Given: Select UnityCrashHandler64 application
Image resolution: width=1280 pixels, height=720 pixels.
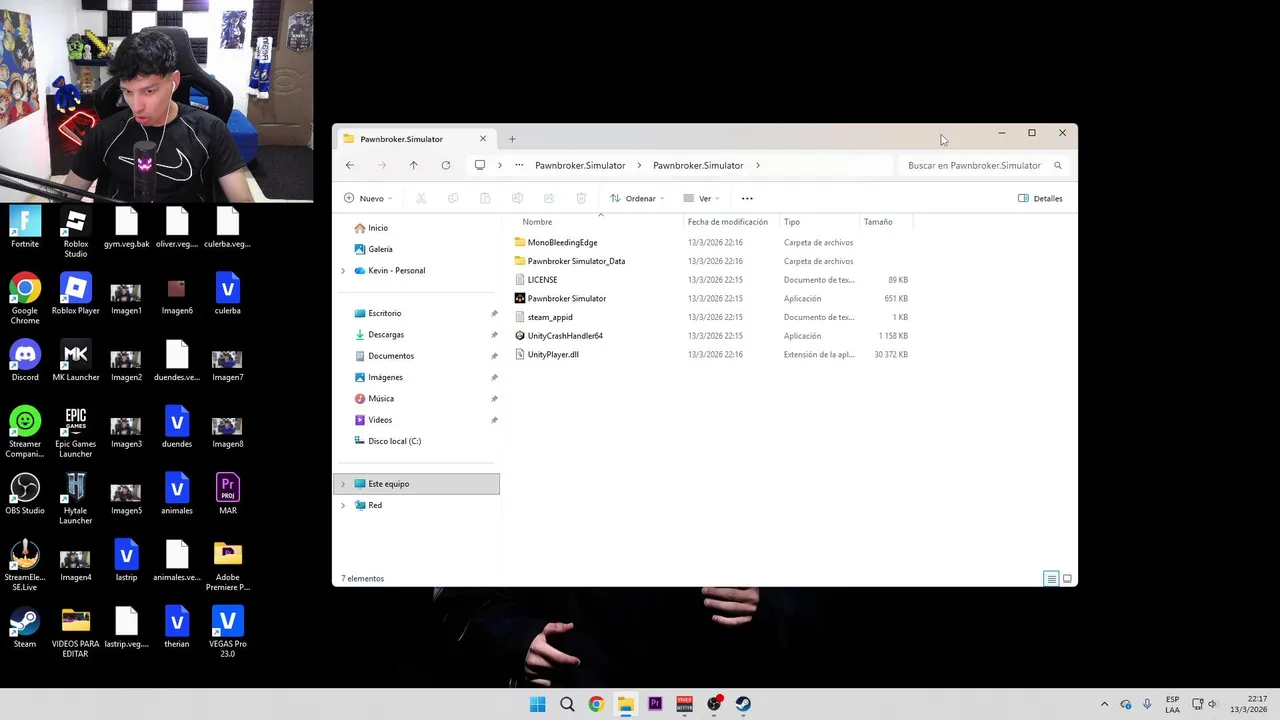Looking at the screenshot, I should [x=565, y=336].
